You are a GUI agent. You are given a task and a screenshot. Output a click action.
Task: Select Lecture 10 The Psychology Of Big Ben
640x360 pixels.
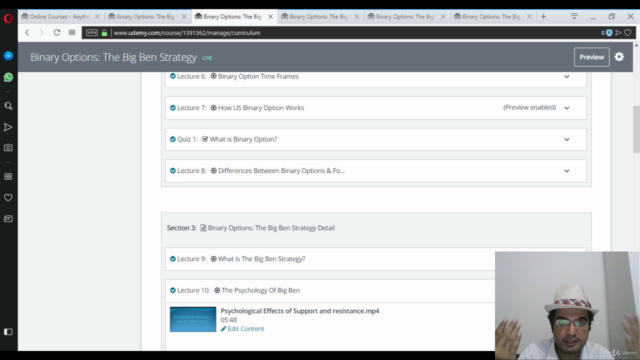261,290
